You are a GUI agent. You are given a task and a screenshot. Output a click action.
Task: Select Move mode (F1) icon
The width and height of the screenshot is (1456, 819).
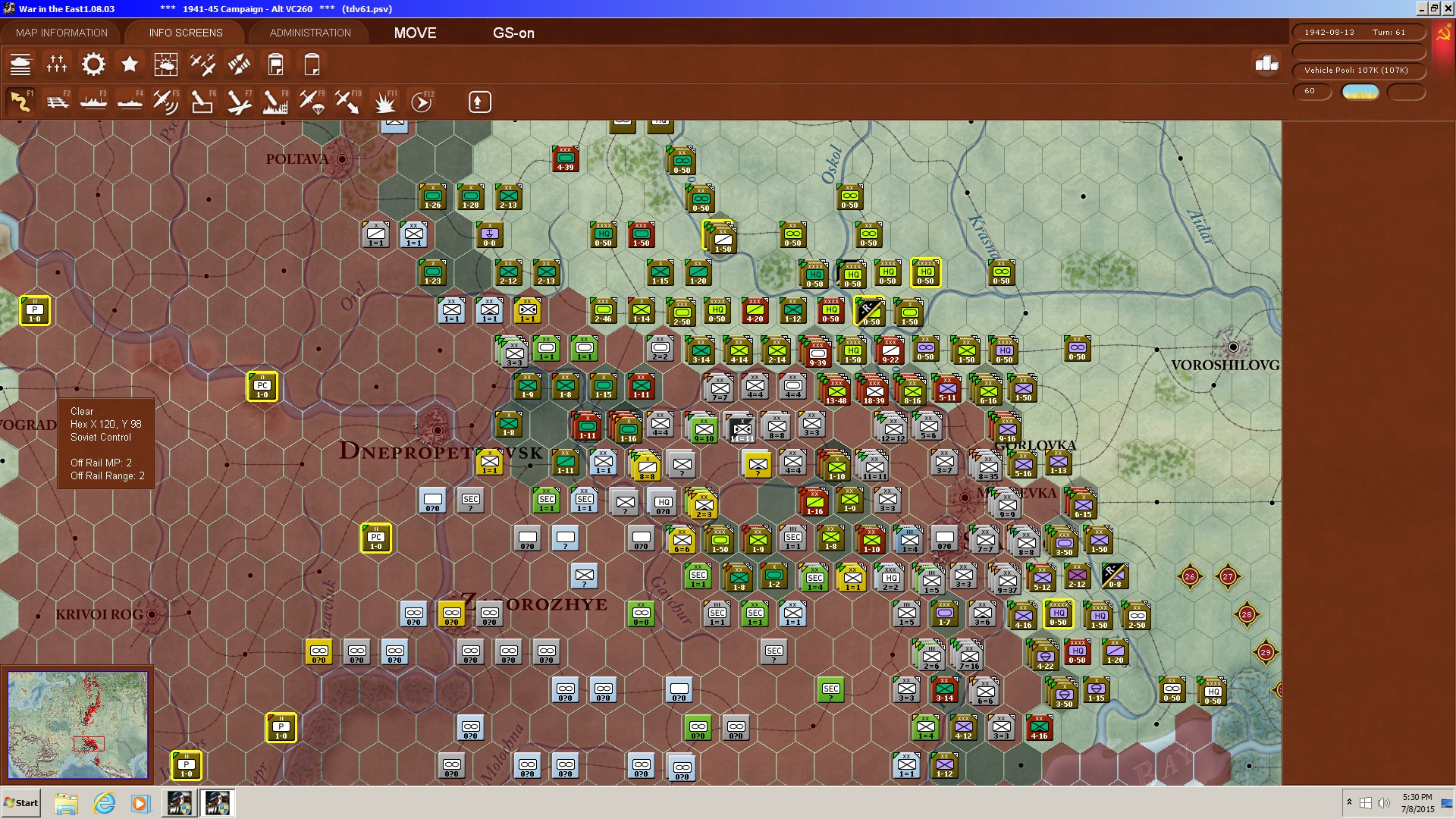[x=20, y=102]
